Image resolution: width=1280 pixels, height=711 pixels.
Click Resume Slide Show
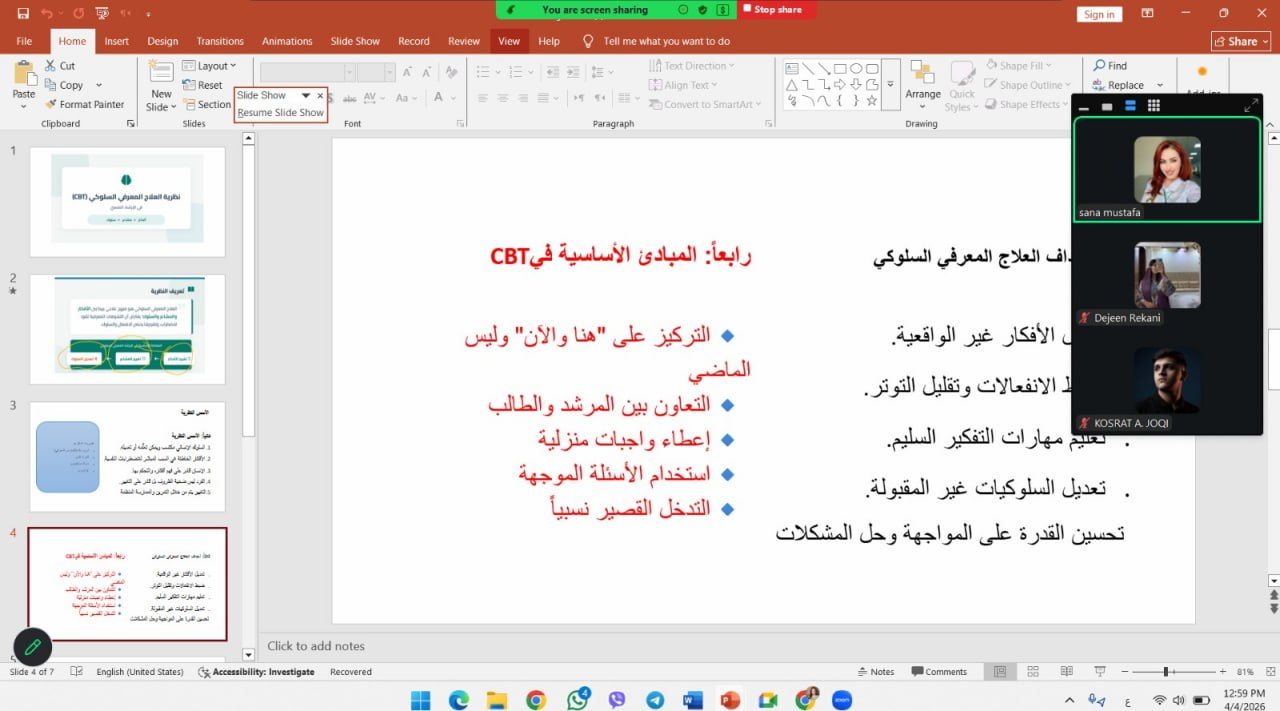(x=281, y=113)
